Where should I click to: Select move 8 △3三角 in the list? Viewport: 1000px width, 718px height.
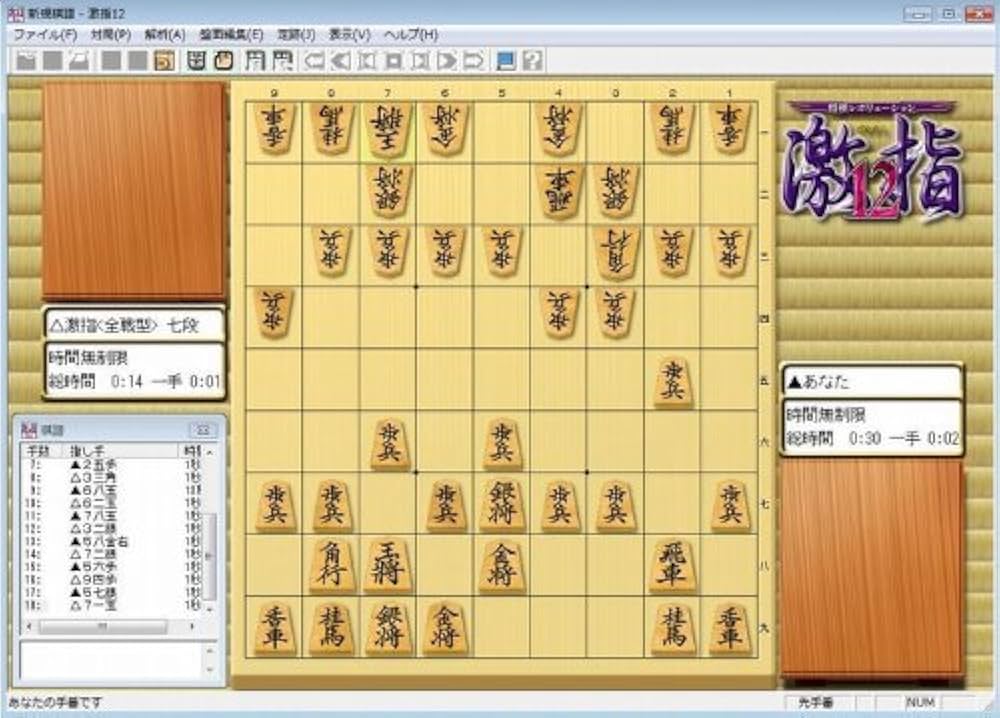pyautogui.click(x=112, y=477)
